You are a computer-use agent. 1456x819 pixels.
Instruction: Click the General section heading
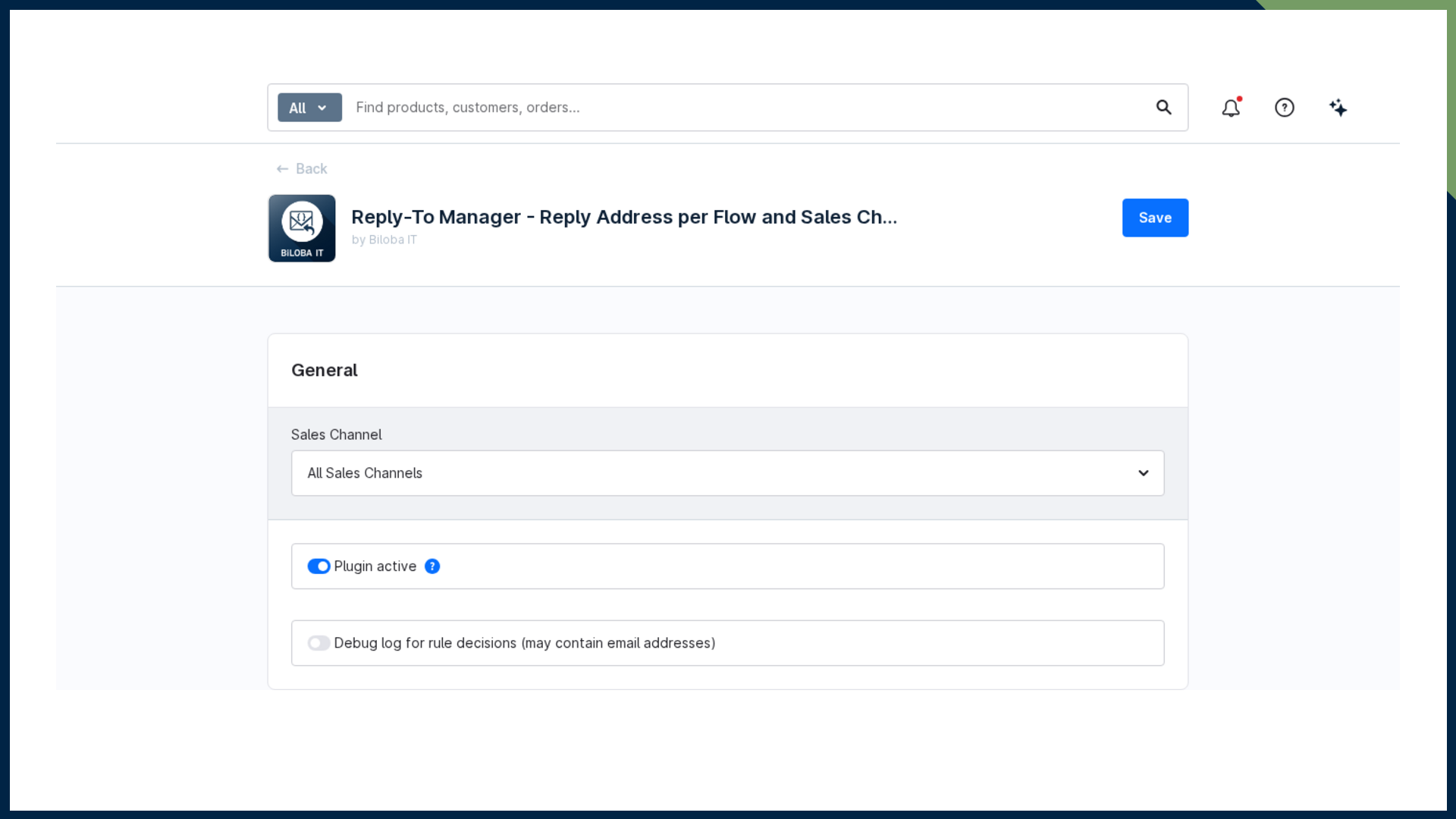[324, 370]
